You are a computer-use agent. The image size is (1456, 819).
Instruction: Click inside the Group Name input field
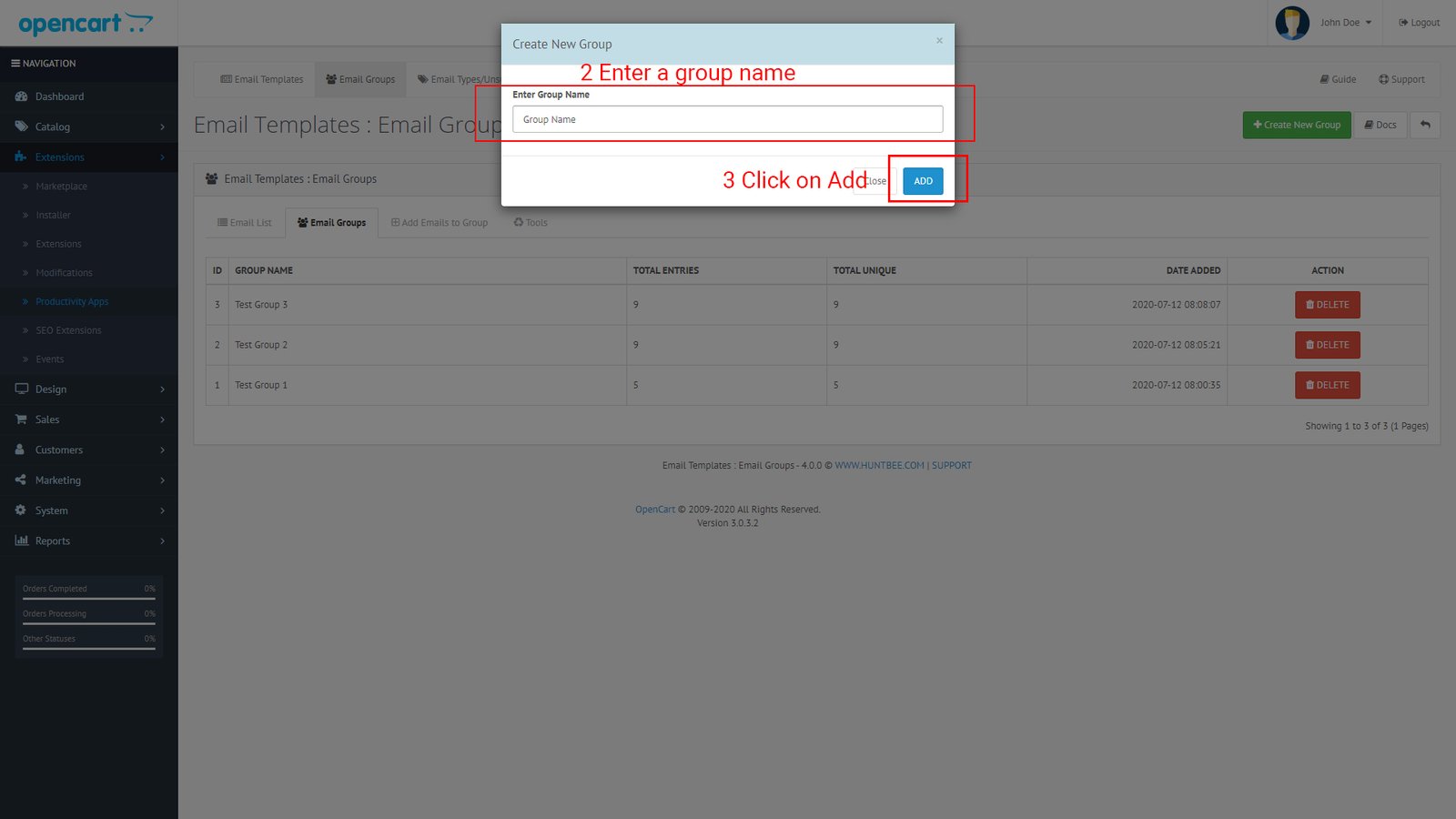[x=727, y=119]
